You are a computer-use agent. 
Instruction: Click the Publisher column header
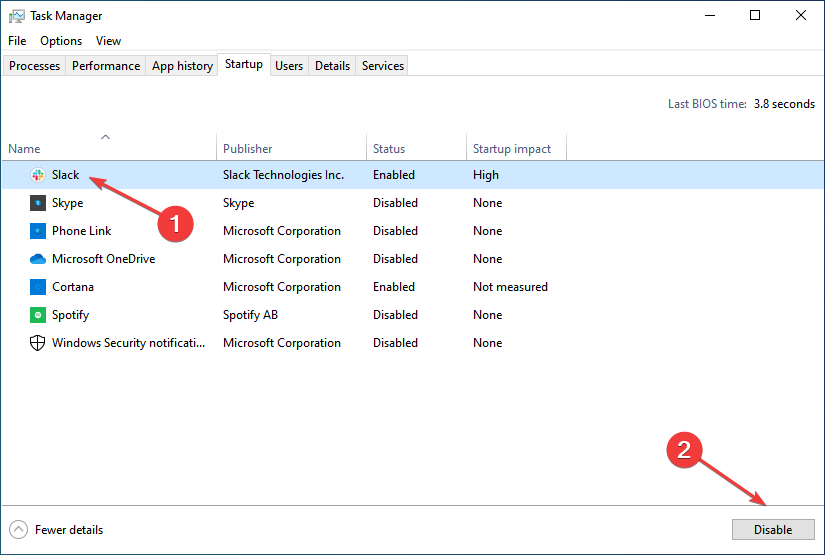point(248,149)
